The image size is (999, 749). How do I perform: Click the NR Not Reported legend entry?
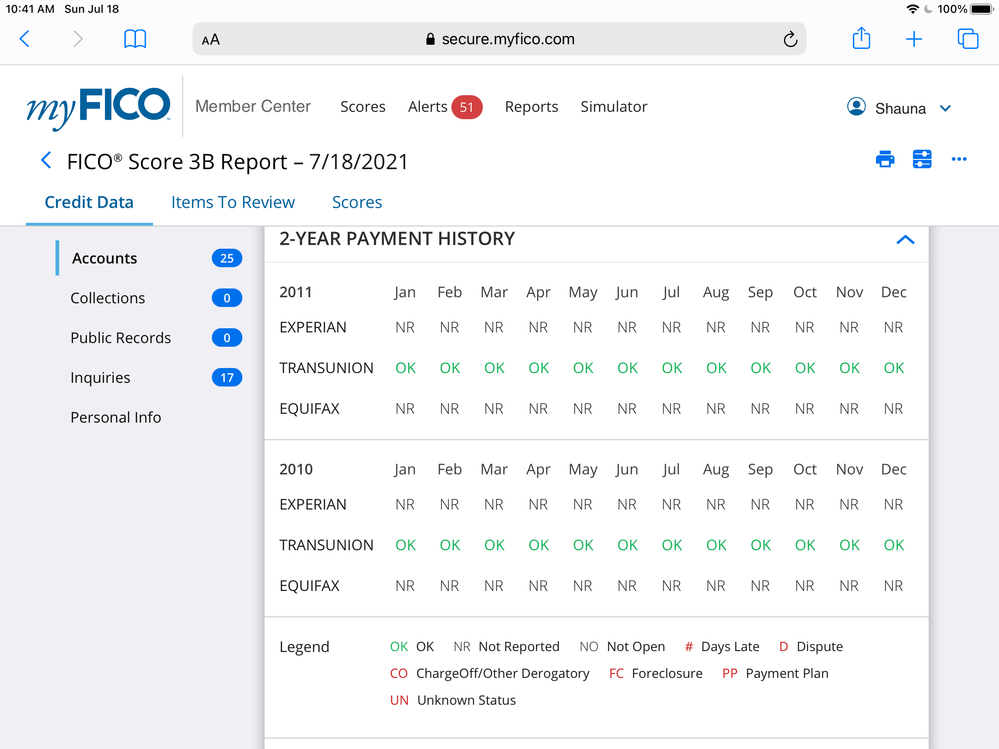pyautogui.click(x=507, y=646)
